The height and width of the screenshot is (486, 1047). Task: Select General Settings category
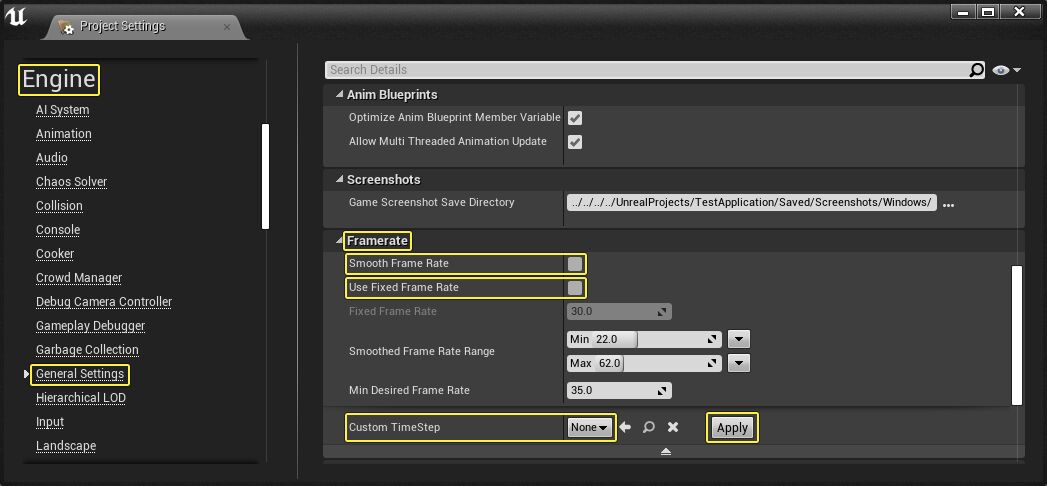coord(80,374)
